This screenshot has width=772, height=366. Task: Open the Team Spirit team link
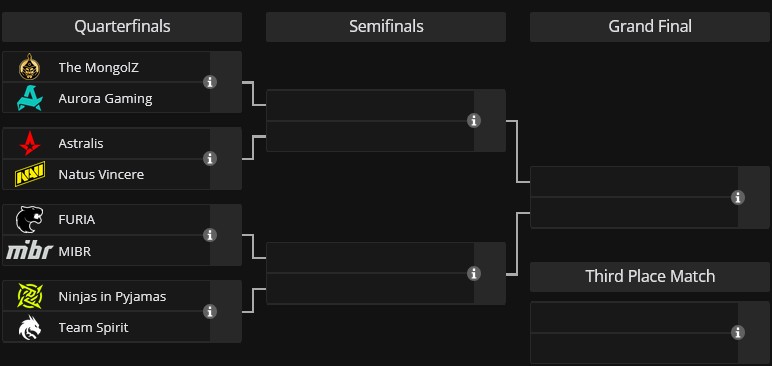(x=94, y=328)
